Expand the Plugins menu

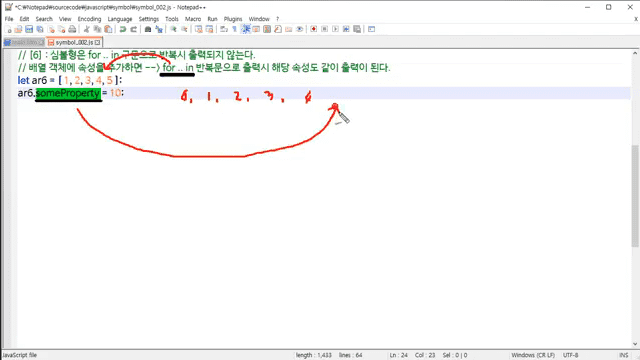[233, 19]
